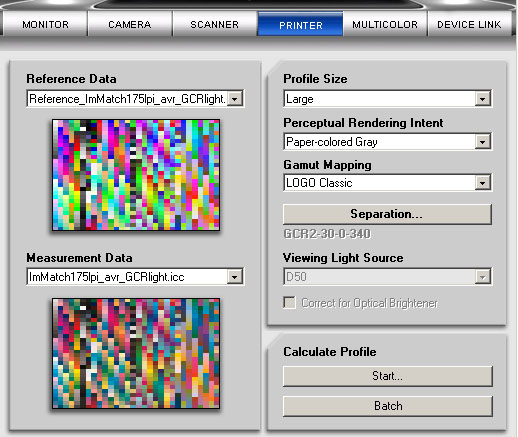Expand the Gamut Mapping dropdown arrow

pos(482,183)
